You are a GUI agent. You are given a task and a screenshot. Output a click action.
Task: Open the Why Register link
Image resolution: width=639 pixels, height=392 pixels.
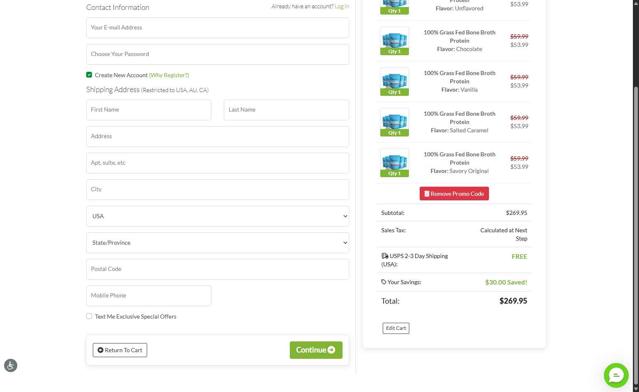pos(169,75)
